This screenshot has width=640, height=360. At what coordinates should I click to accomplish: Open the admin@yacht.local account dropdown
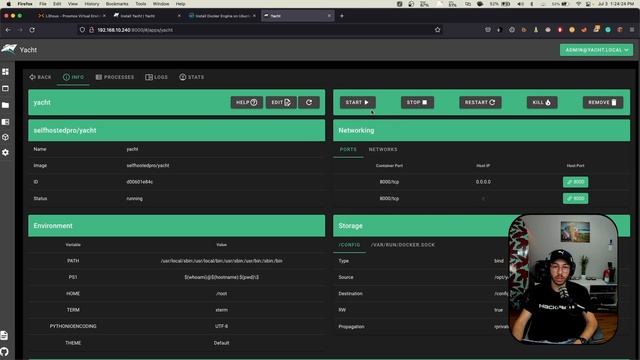click(596, 50)
